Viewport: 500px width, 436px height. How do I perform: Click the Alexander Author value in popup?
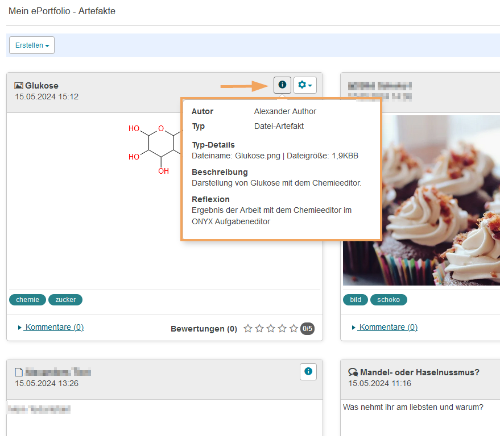pos(285,111)
